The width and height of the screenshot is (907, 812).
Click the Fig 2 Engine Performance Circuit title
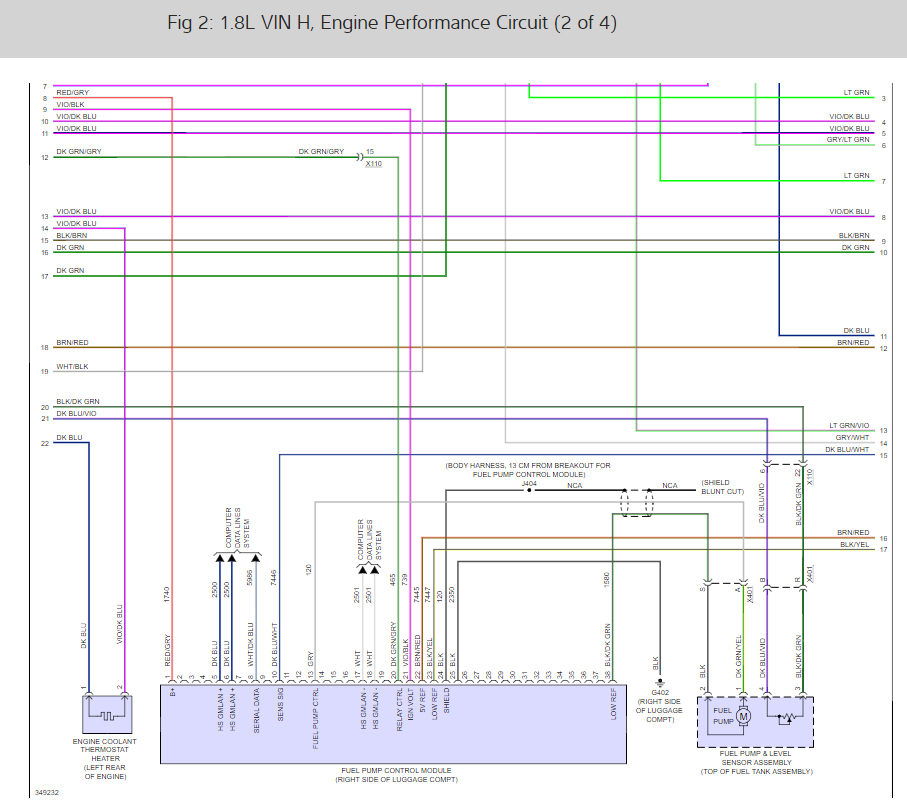[392, 23]
